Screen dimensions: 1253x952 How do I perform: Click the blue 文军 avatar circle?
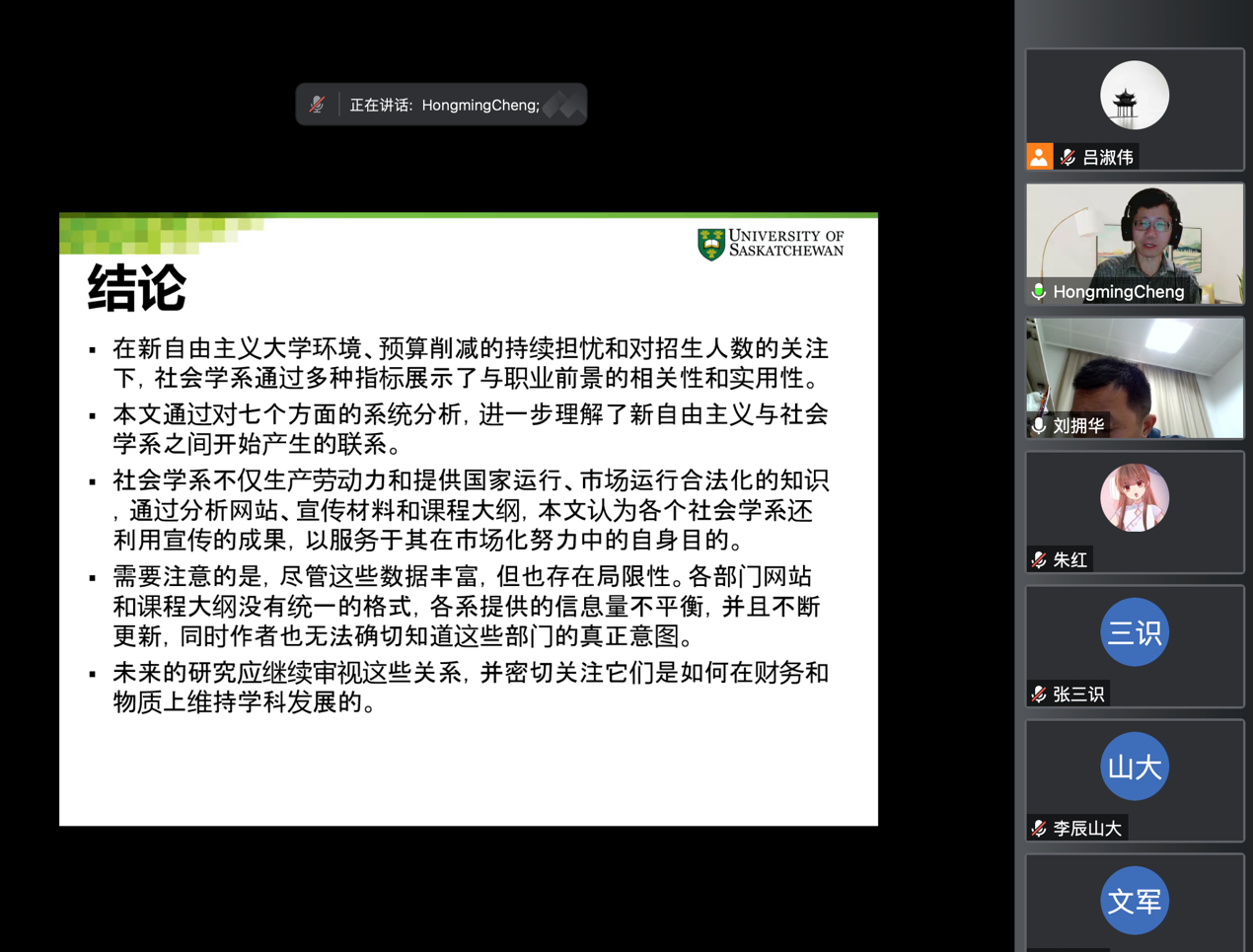click(x=1135, y=901)
